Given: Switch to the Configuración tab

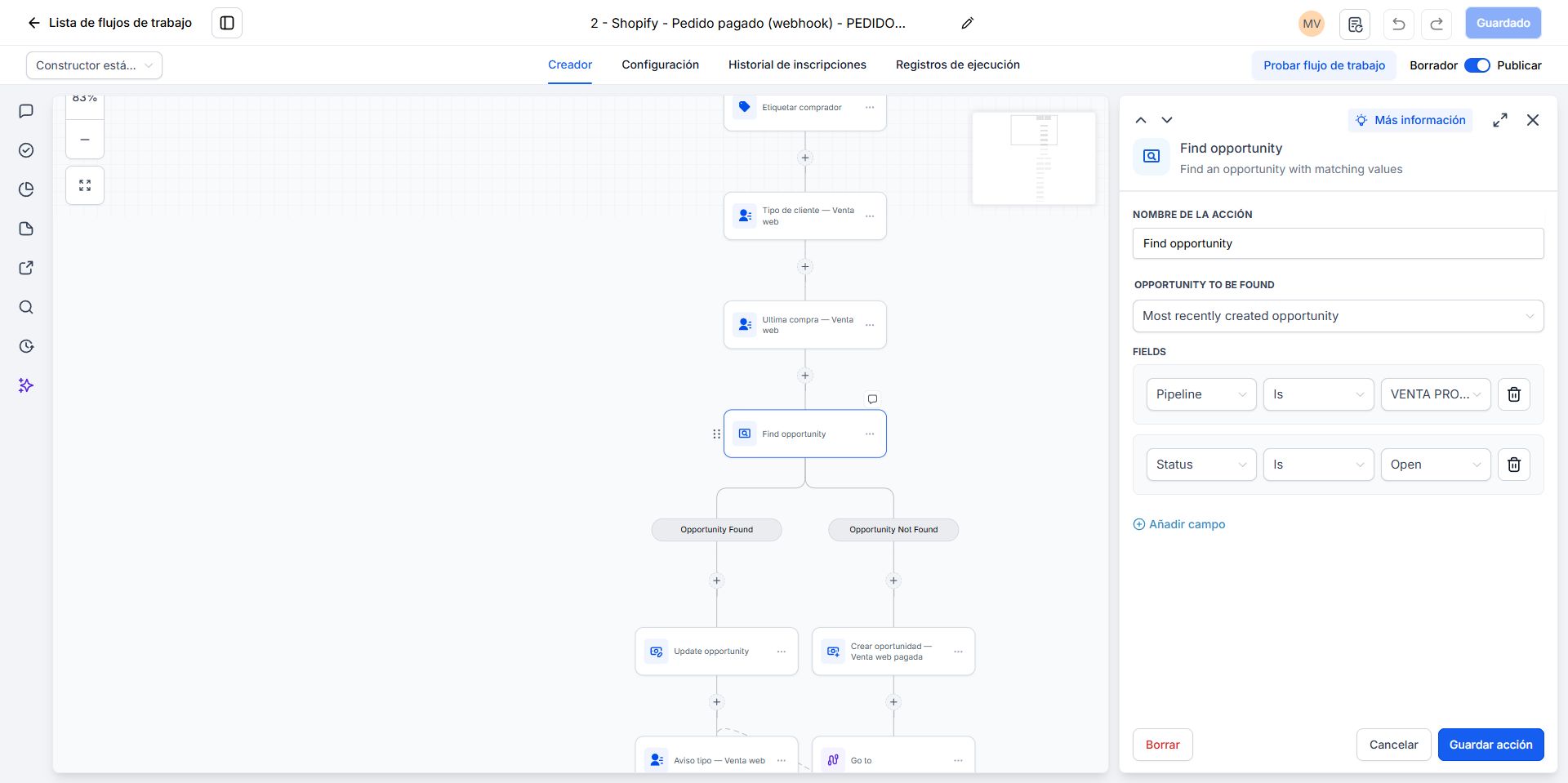Looking at the screenshot, I should point(660,65).
